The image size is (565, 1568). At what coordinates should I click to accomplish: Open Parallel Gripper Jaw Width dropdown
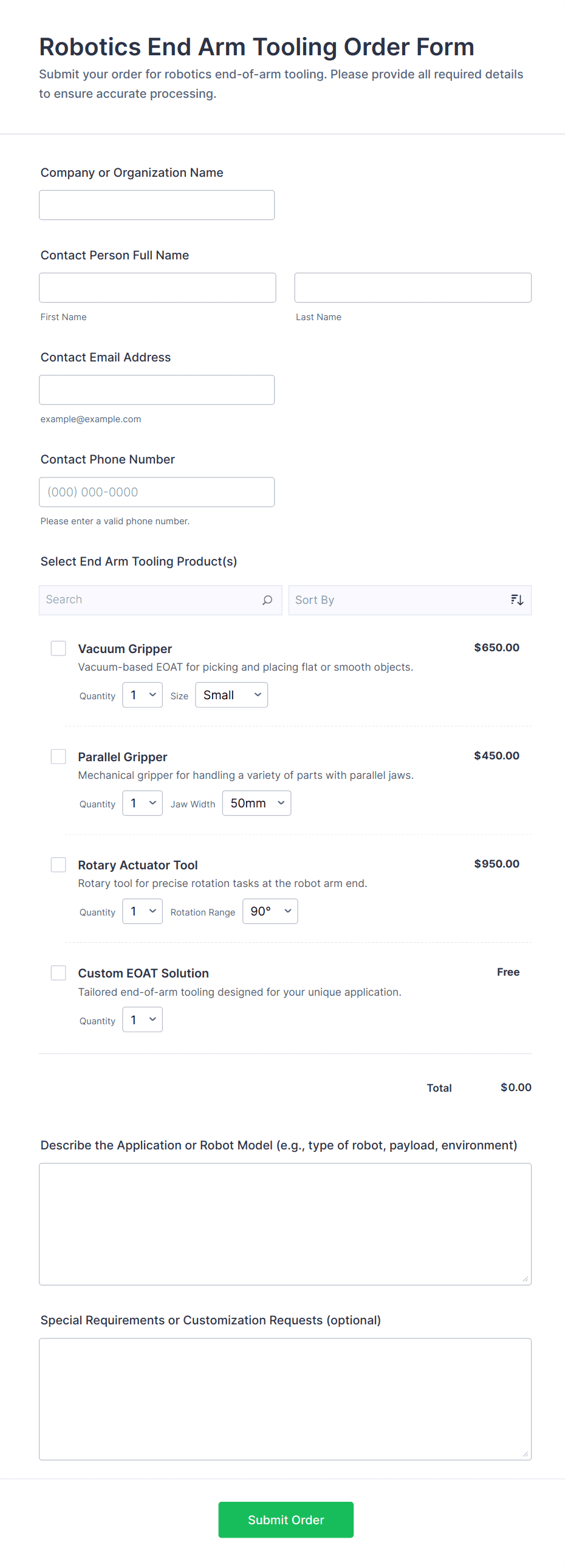tap(256, 804)
